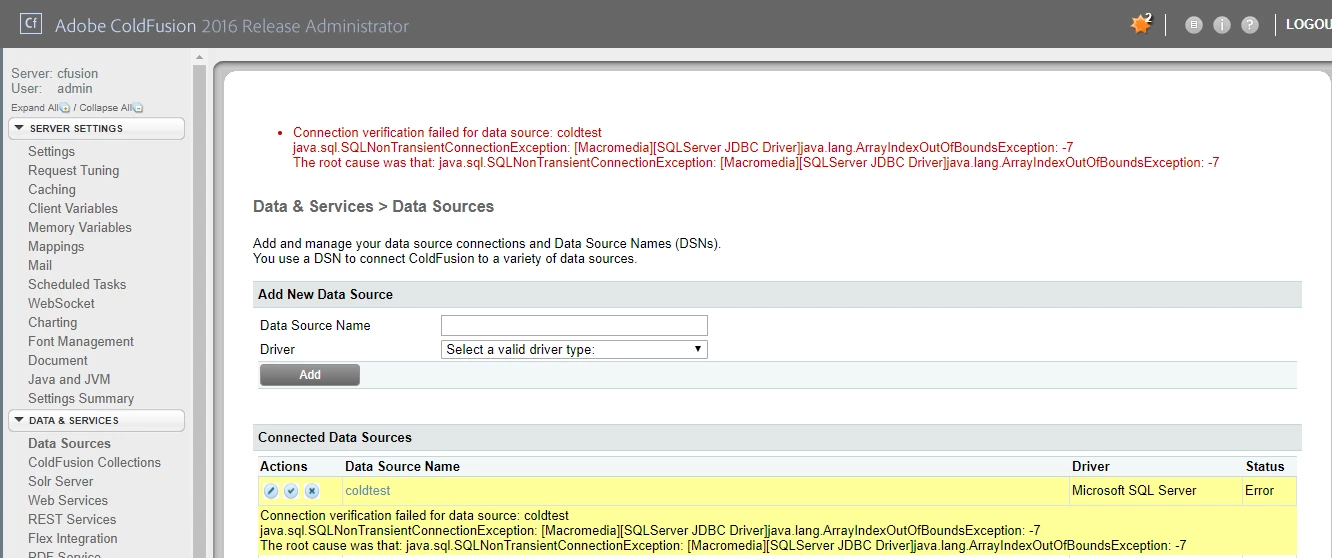Collapse the DATA & SERVICES section
Screen dimensions: 1332x558
coord(97,420)
